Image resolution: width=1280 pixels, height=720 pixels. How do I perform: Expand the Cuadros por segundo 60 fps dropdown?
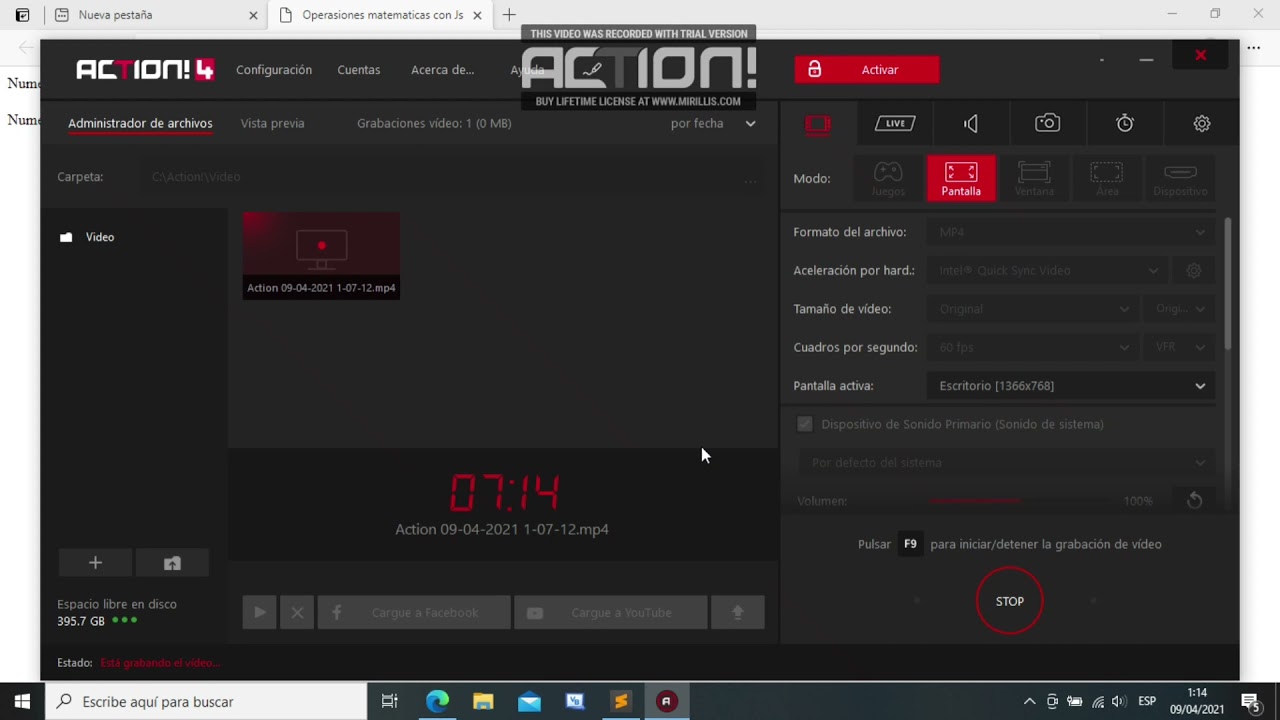tap(1034, 347)
